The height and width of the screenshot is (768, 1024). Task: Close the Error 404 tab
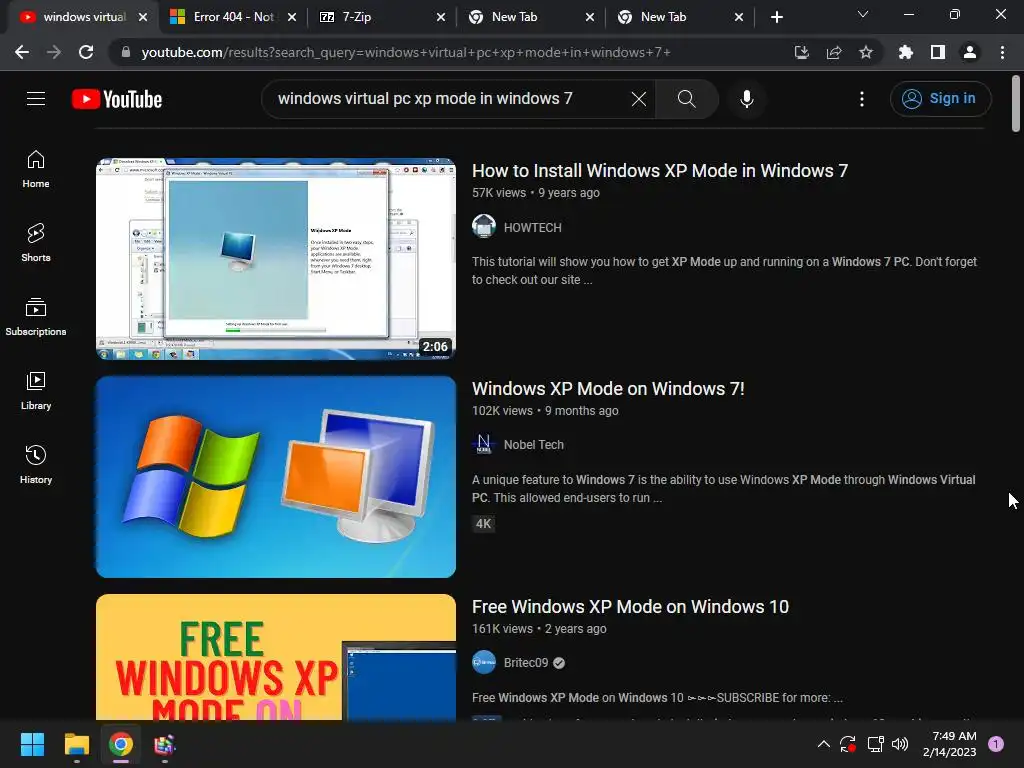[292, 17]
